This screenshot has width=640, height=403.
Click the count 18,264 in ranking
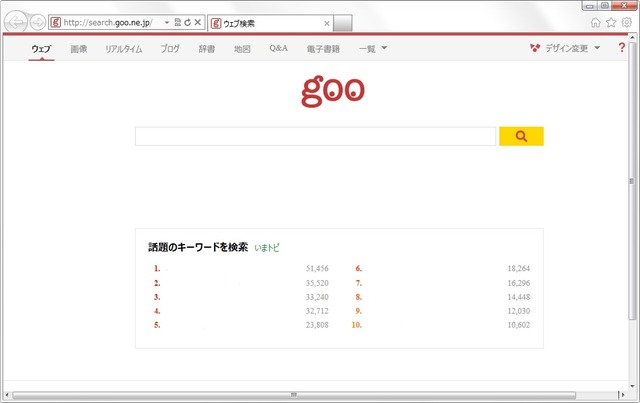coord(519,269)
